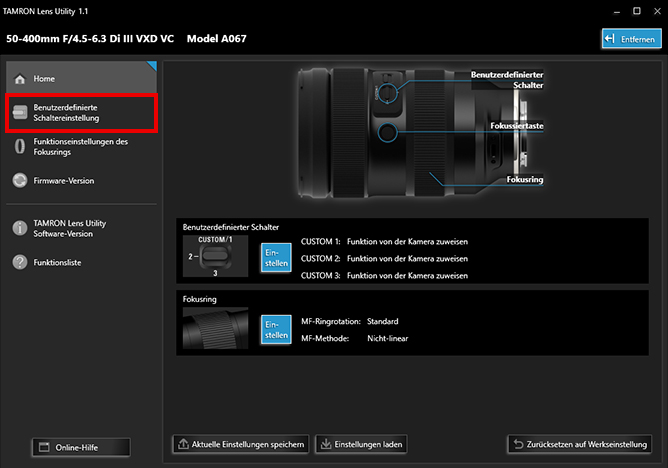
Task: Click the CUSTOM 2 function text row
Action: point(384,258)
